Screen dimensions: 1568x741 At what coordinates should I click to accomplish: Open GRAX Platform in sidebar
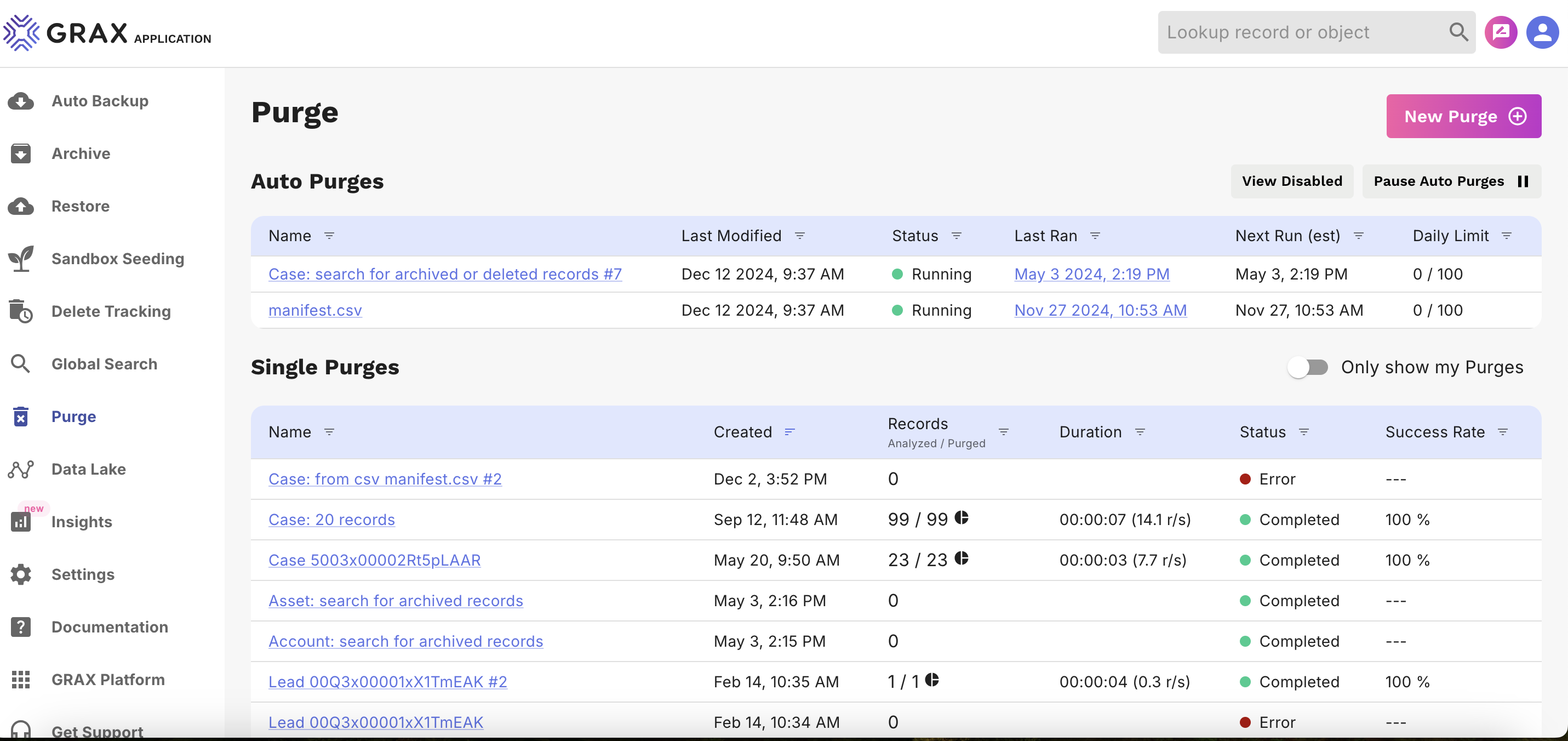(x=108, y=680)
